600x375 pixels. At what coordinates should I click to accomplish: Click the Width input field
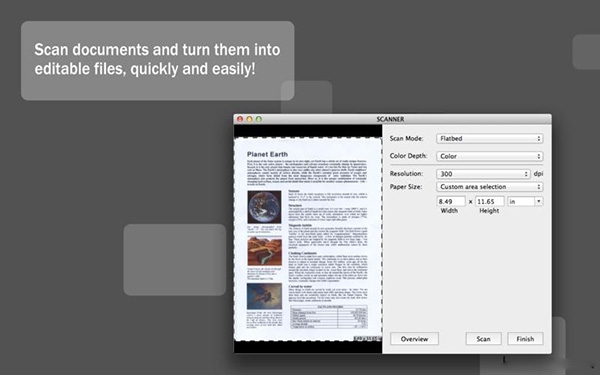[x=451, y=201]
